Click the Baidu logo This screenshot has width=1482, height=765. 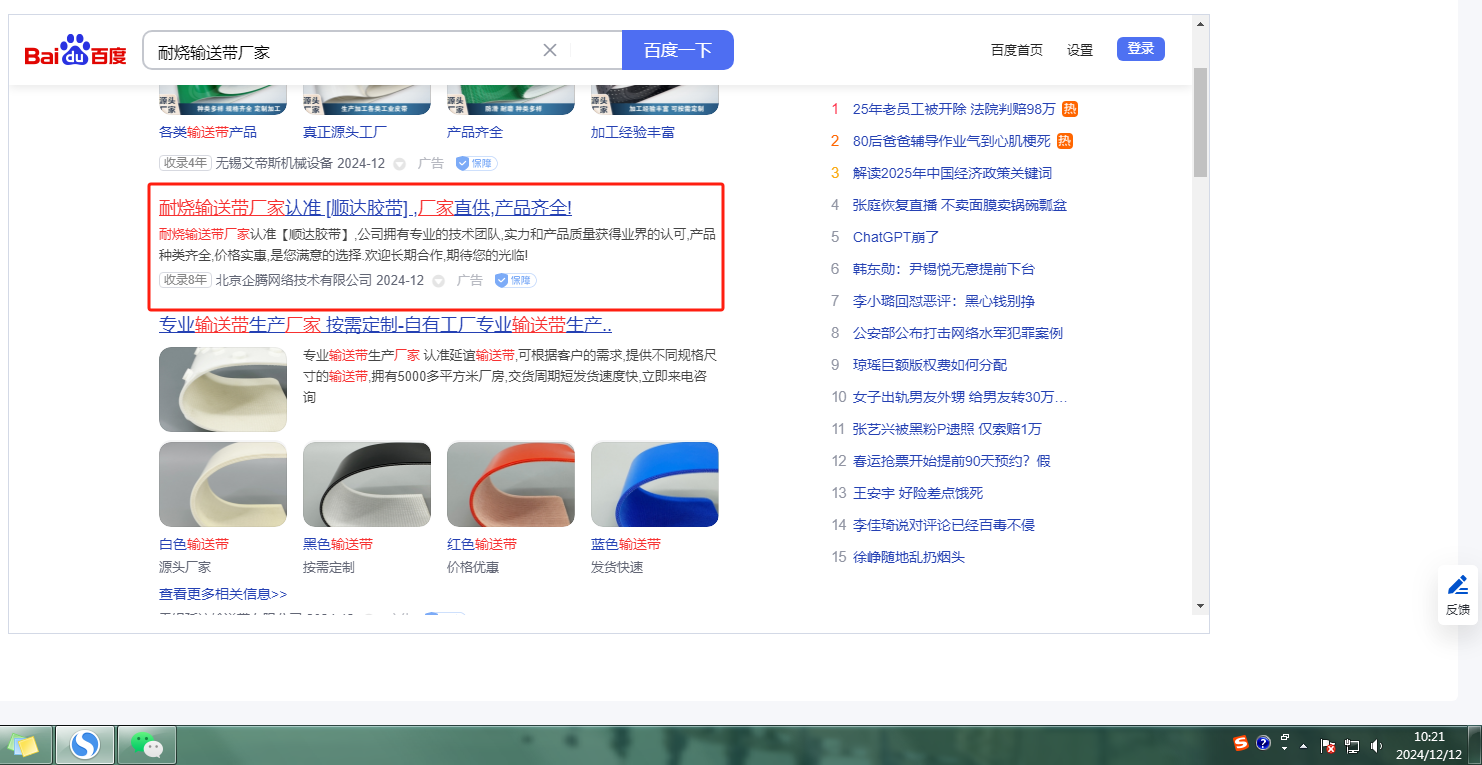click(76, 50)
